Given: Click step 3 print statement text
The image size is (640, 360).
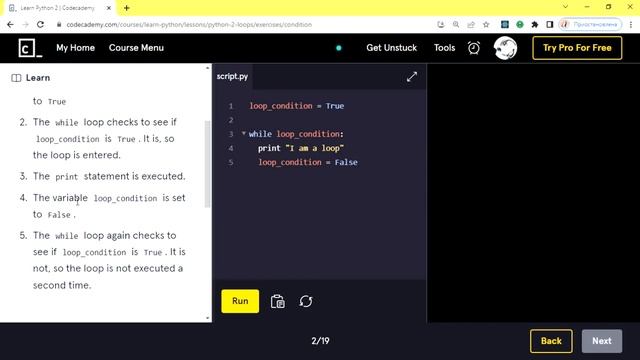Looking at the screenshot, I should coord(109,176).
